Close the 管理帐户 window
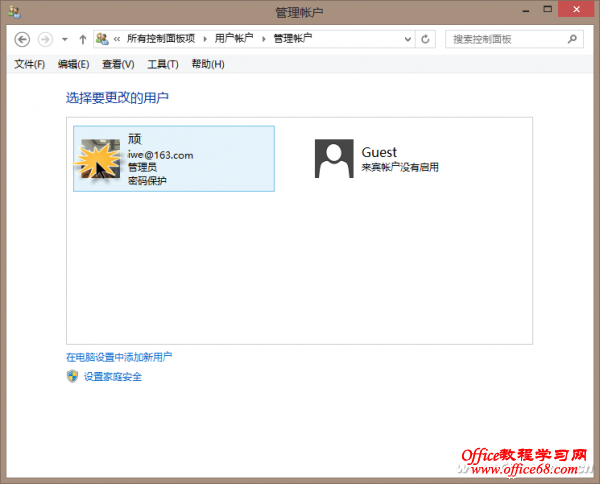The width and height of the screenshot is (600, 484). pyautogui.click(x=576, y=10)
